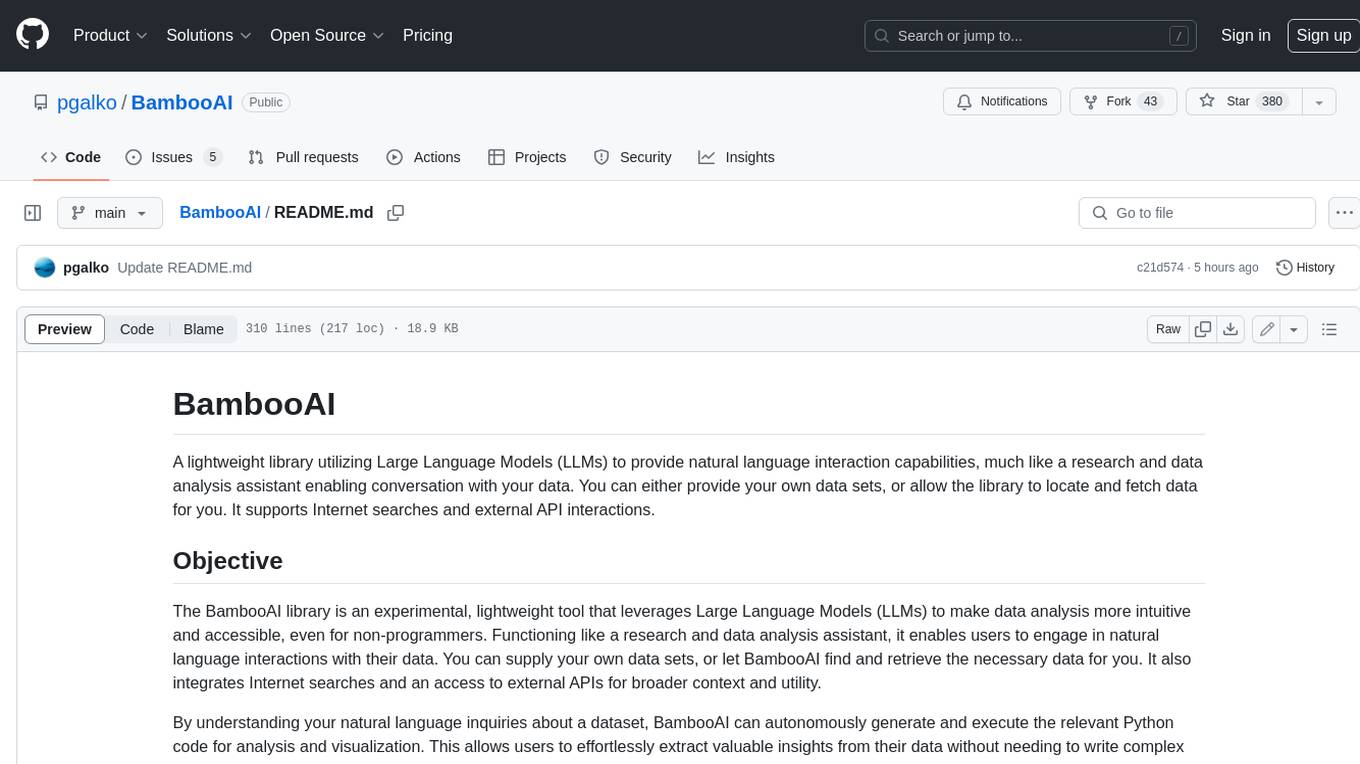Expand the Open Source menu
The image size is (1360, 764).
pos(327,35)
